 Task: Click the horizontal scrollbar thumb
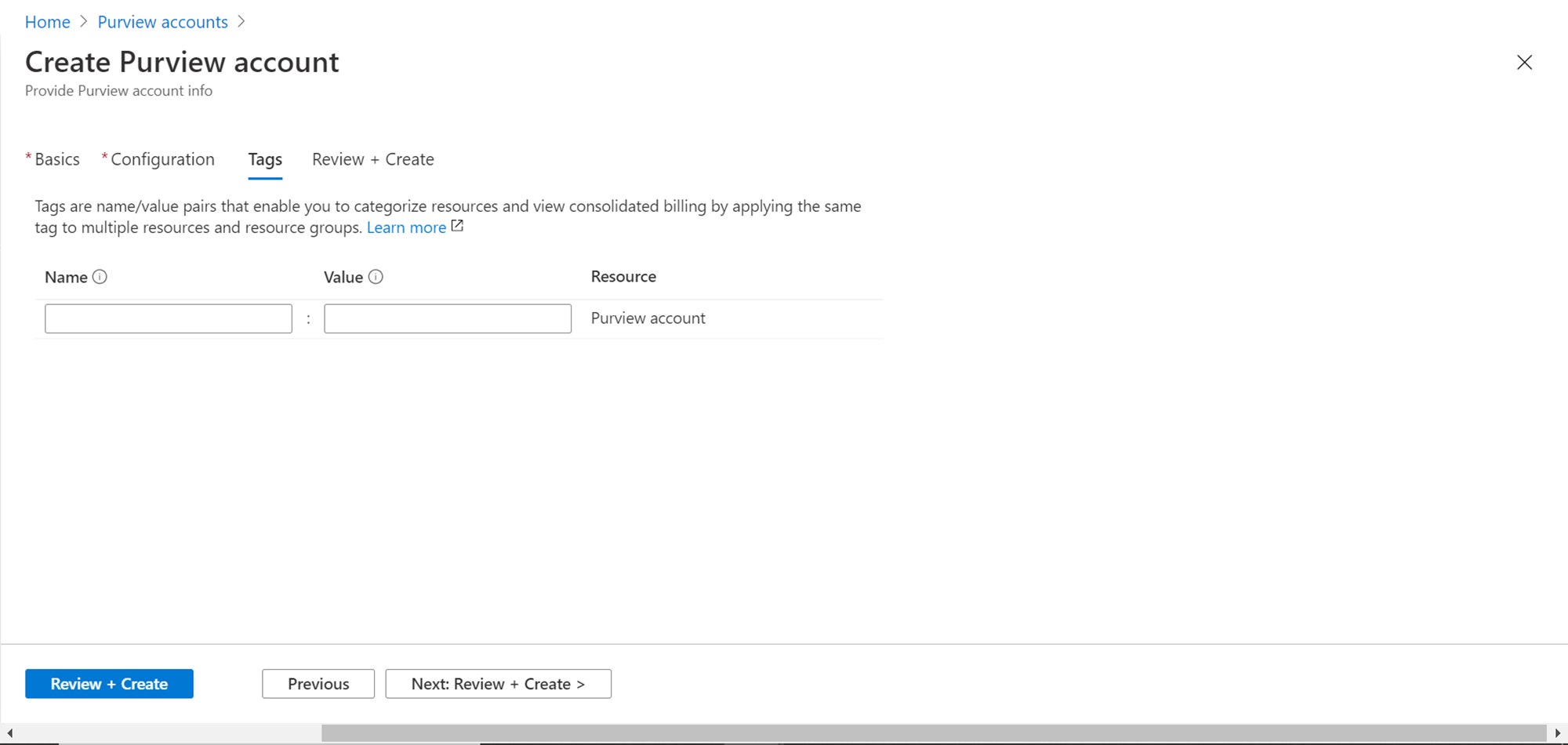934,733
